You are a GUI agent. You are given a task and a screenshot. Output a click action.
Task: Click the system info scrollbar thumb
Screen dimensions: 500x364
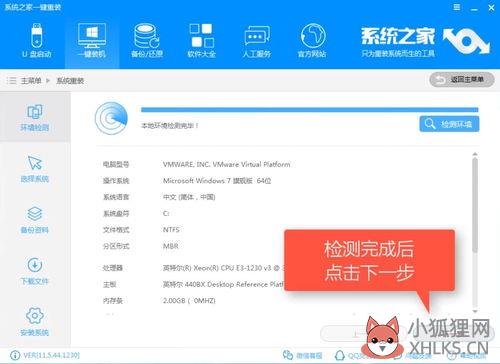coord(475,205)
